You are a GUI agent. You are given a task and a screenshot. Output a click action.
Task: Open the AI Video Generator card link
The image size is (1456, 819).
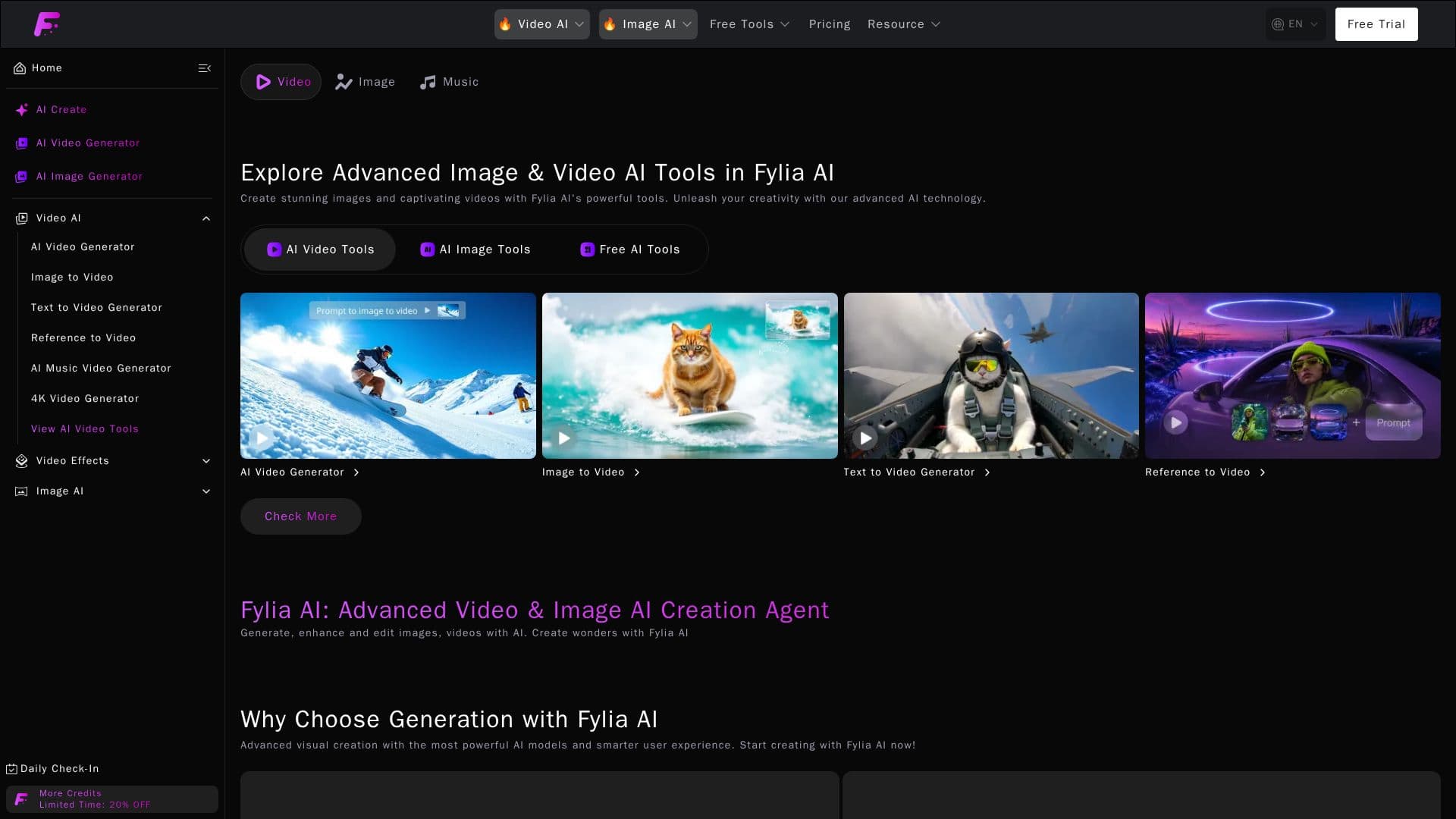(x=300, y=472)
